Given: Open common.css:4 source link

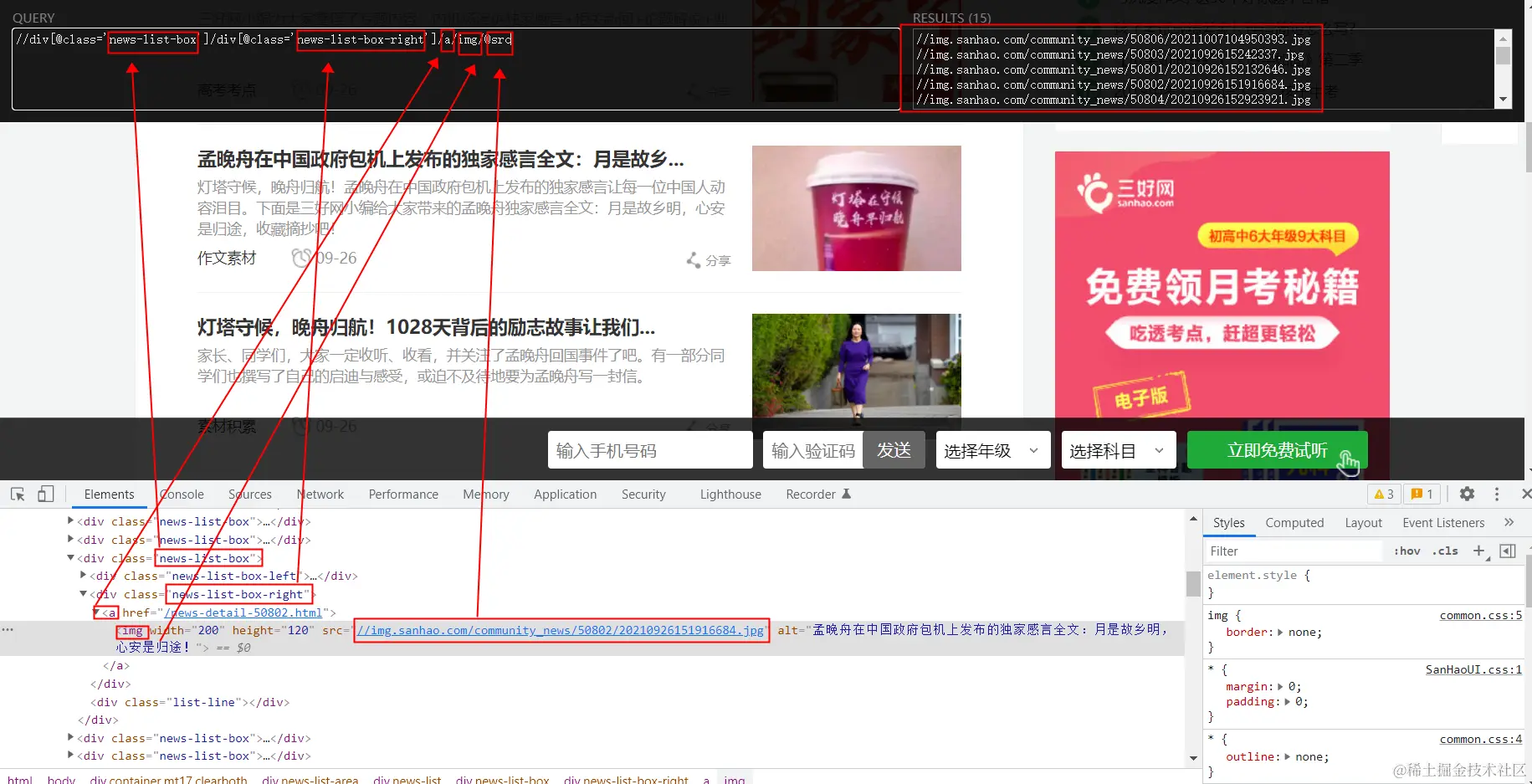Looking at the screenshot, I should (1481, 740).
